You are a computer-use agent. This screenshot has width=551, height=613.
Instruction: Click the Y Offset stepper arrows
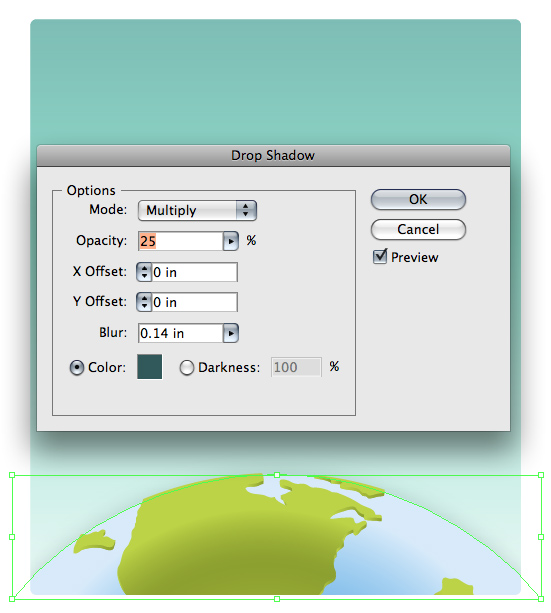(144, 302)
